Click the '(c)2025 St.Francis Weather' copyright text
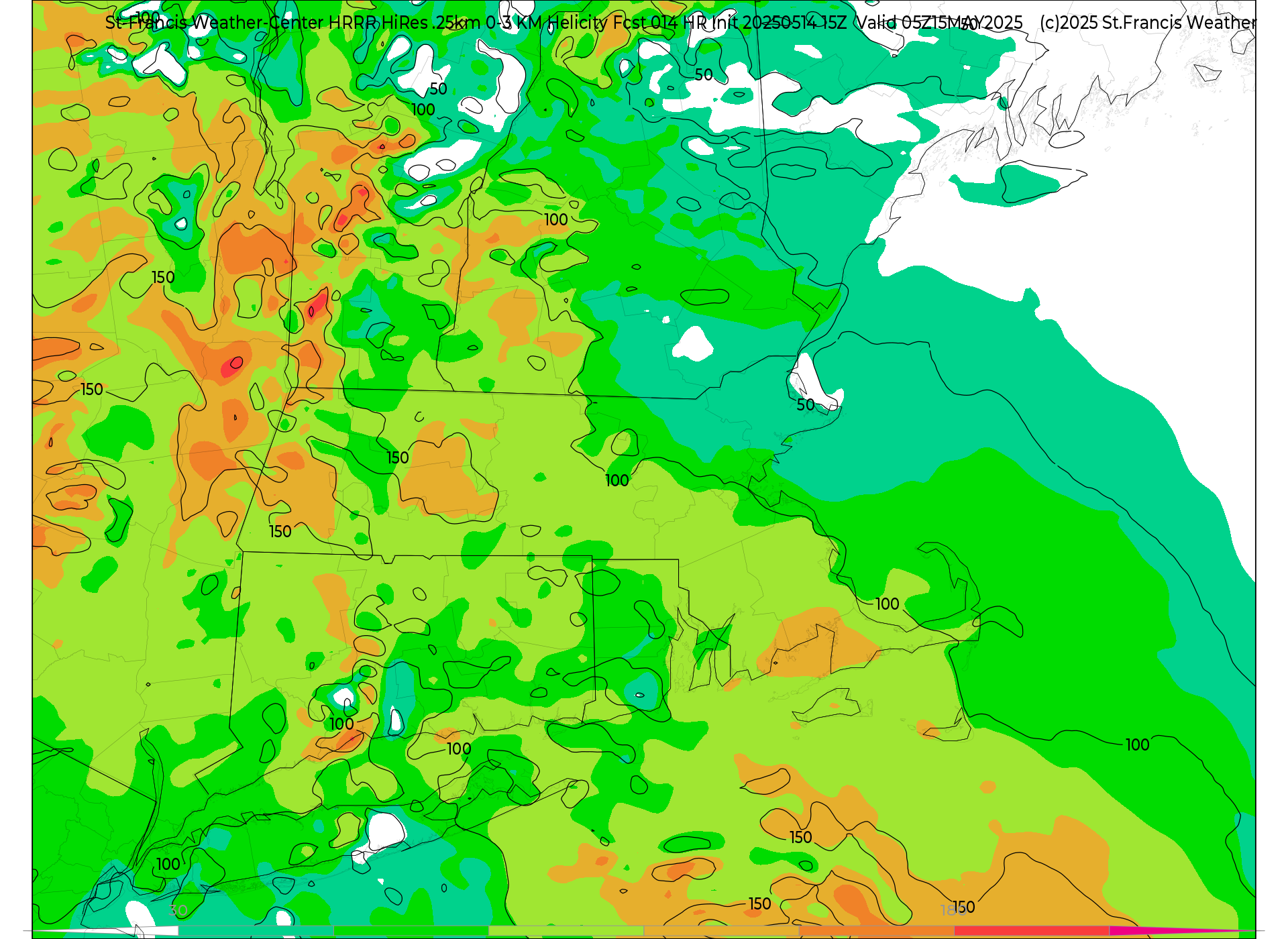Image resolution: width=1288 pixels, height=939 pixels. 1148,23
